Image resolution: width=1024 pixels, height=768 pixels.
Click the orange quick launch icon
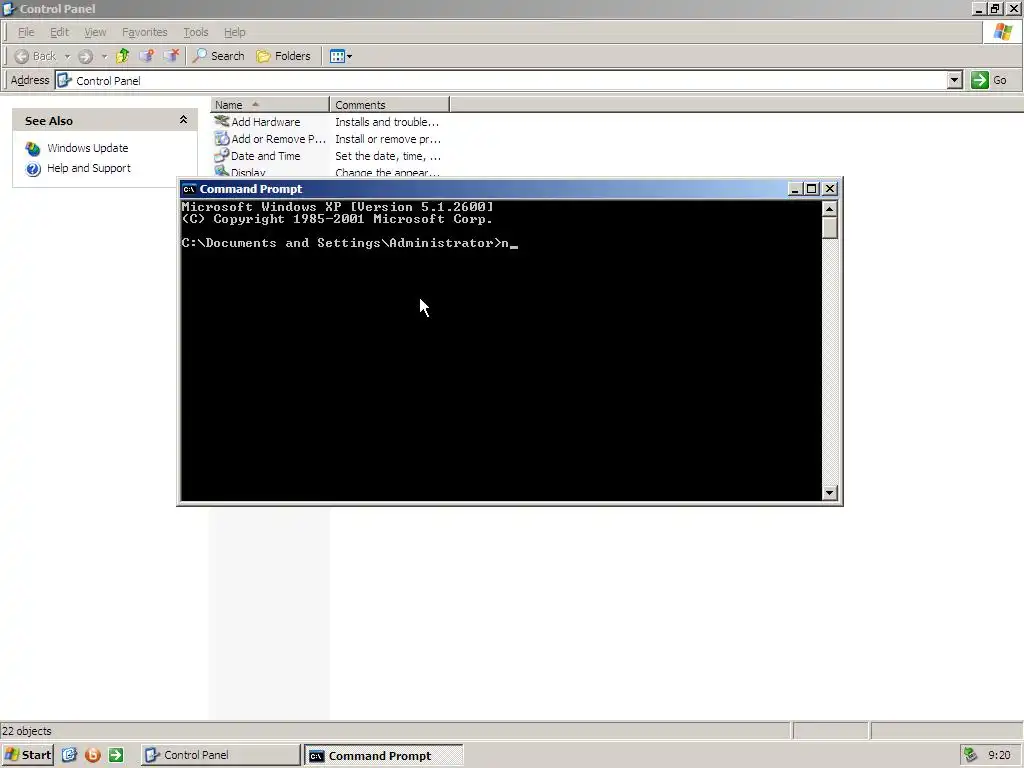(93, 755)
